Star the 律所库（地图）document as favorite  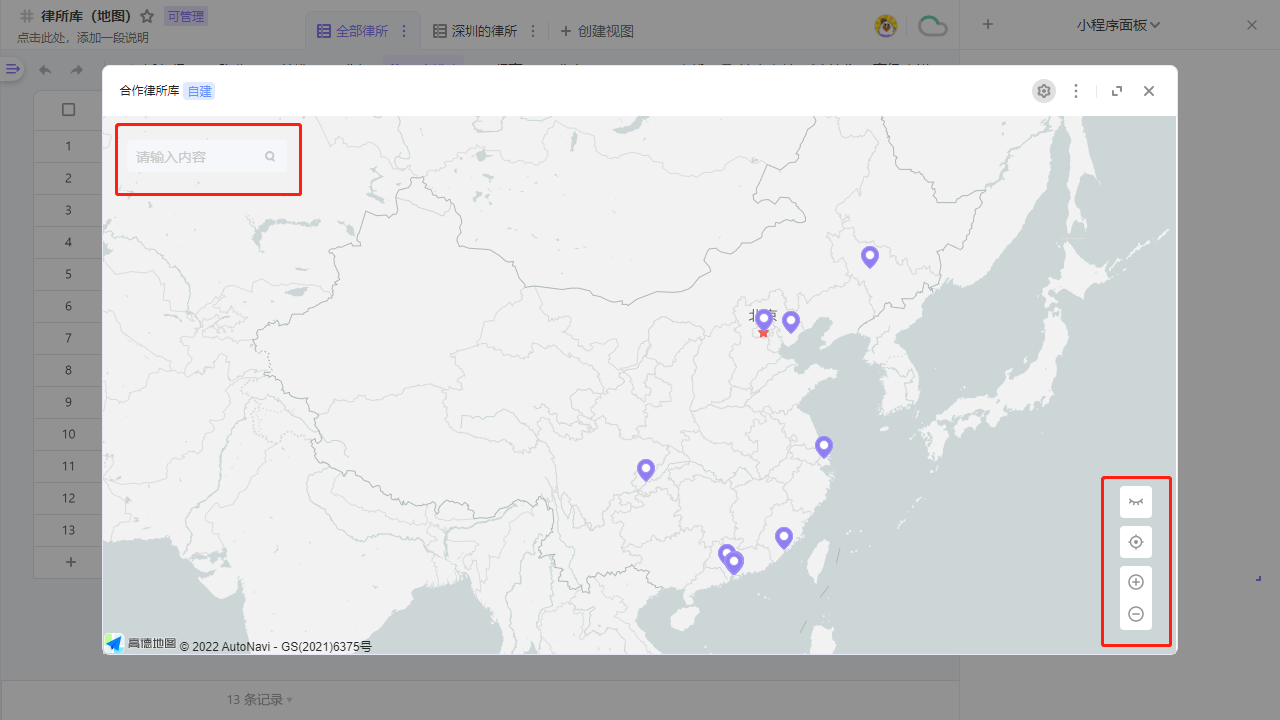coord(147,16)
